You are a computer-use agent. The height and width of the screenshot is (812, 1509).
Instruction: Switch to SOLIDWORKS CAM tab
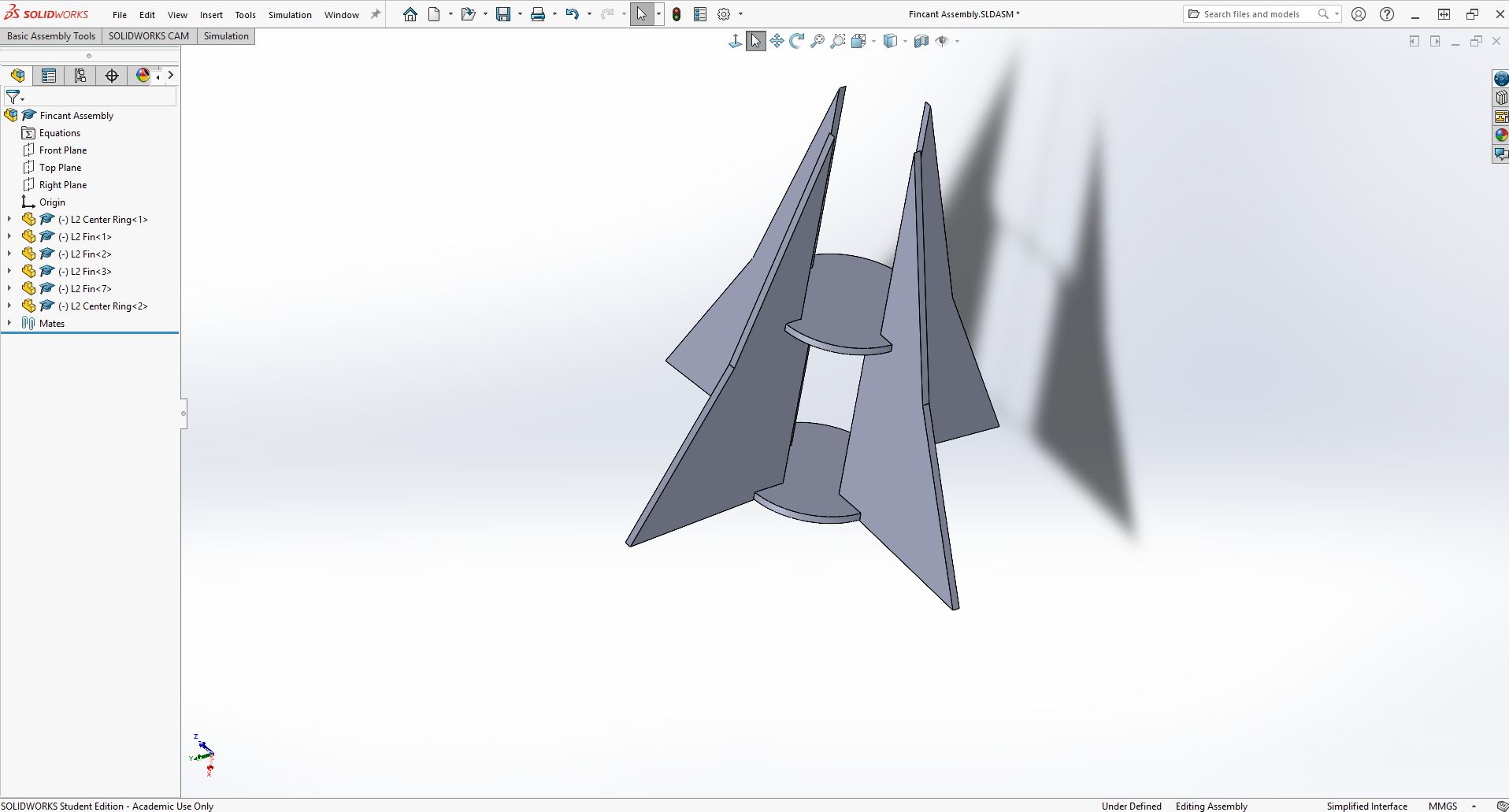149,36
